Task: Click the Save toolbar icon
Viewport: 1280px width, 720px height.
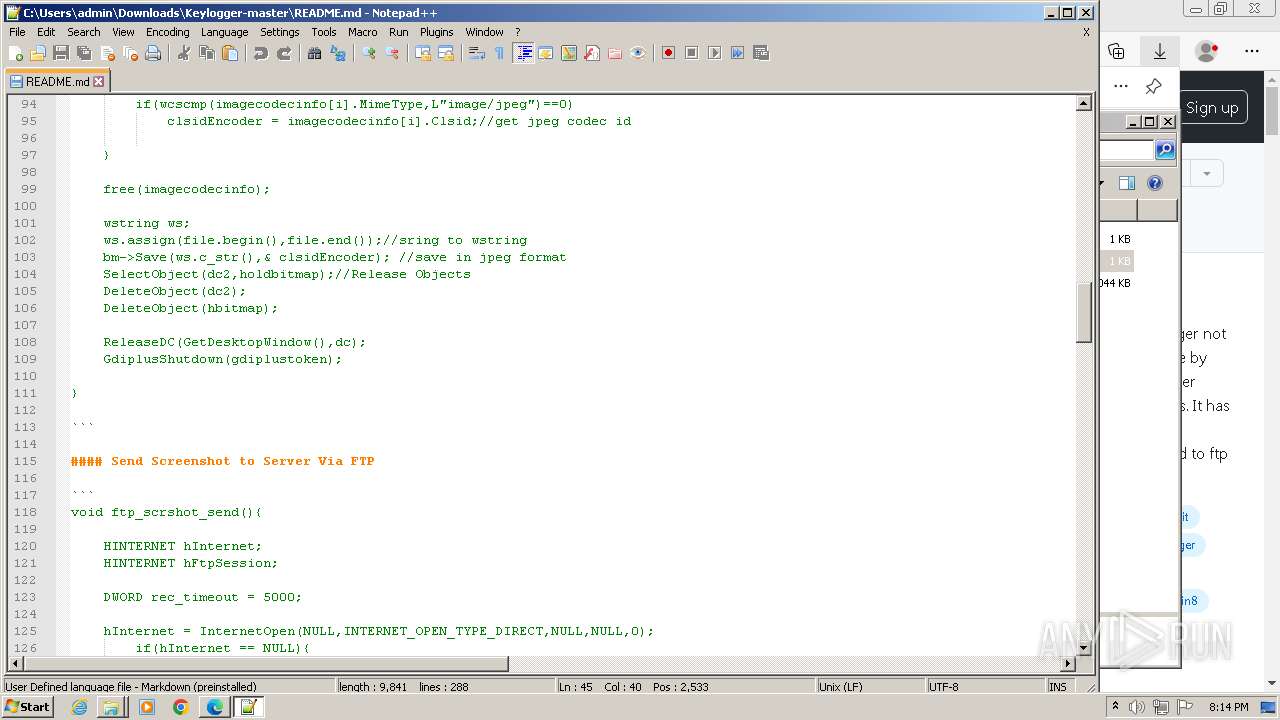Action: click(x=61, y=53)
